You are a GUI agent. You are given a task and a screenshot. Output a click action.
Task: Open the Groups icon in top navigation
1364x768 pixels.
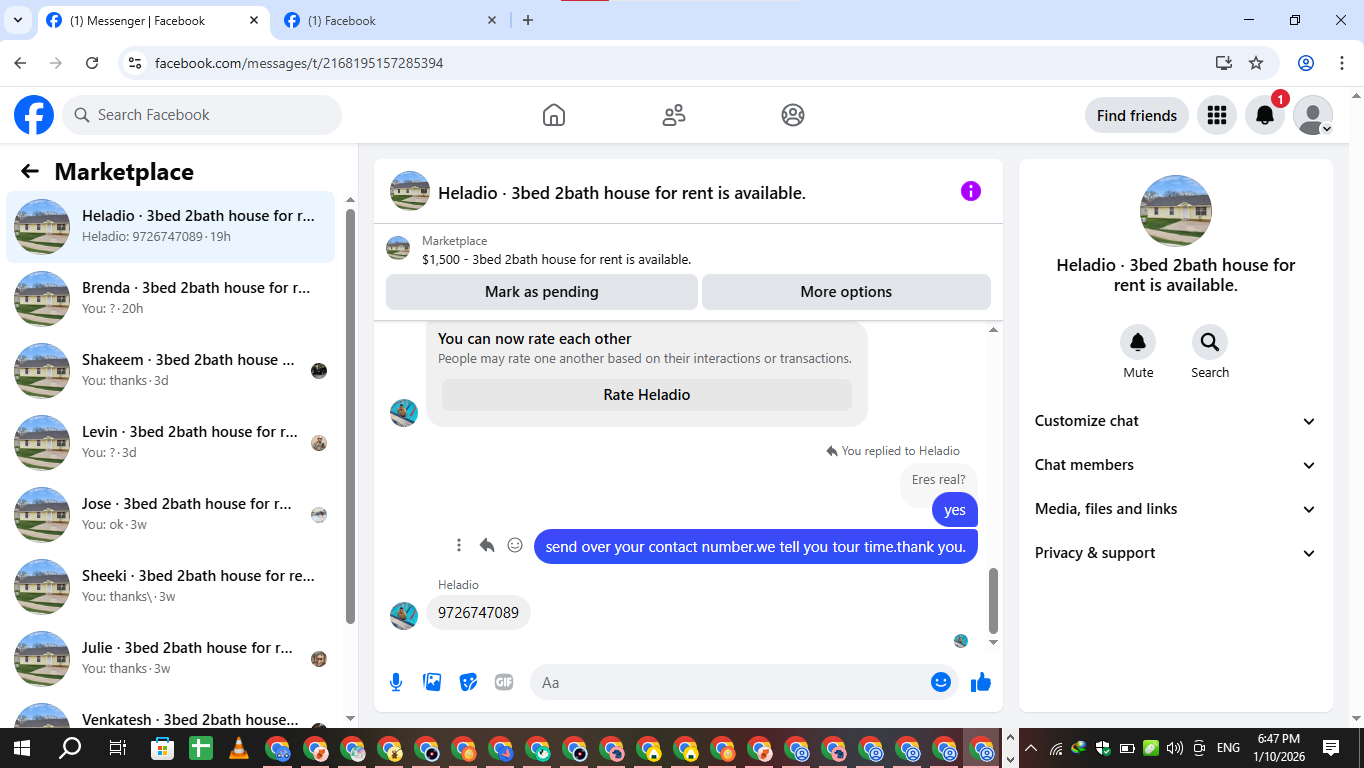(x=793, y=115)
